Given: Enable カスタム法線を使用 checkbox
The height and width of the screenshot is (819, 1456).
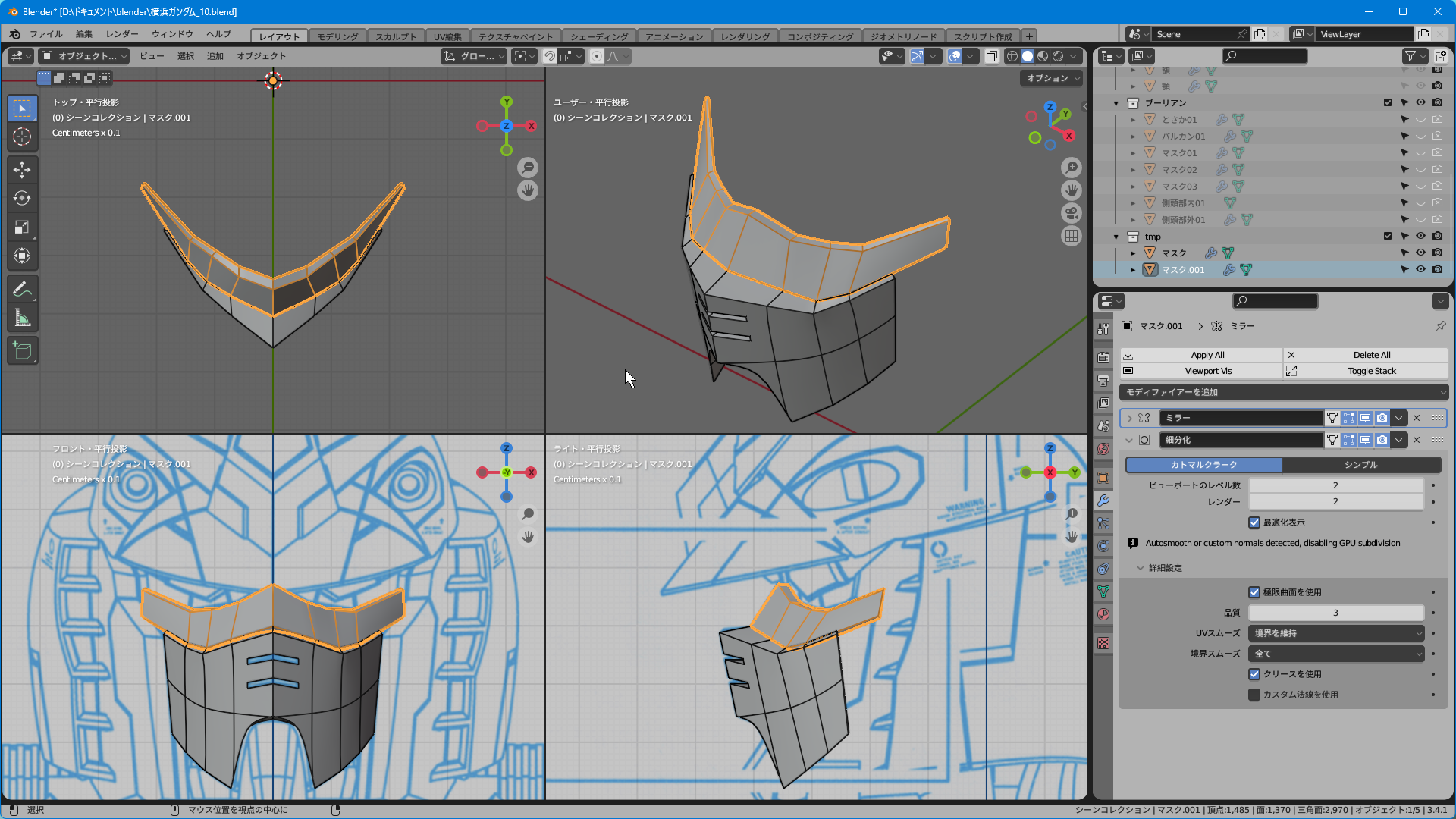Looking at the screenshot, I should [x=1254, y=695].
